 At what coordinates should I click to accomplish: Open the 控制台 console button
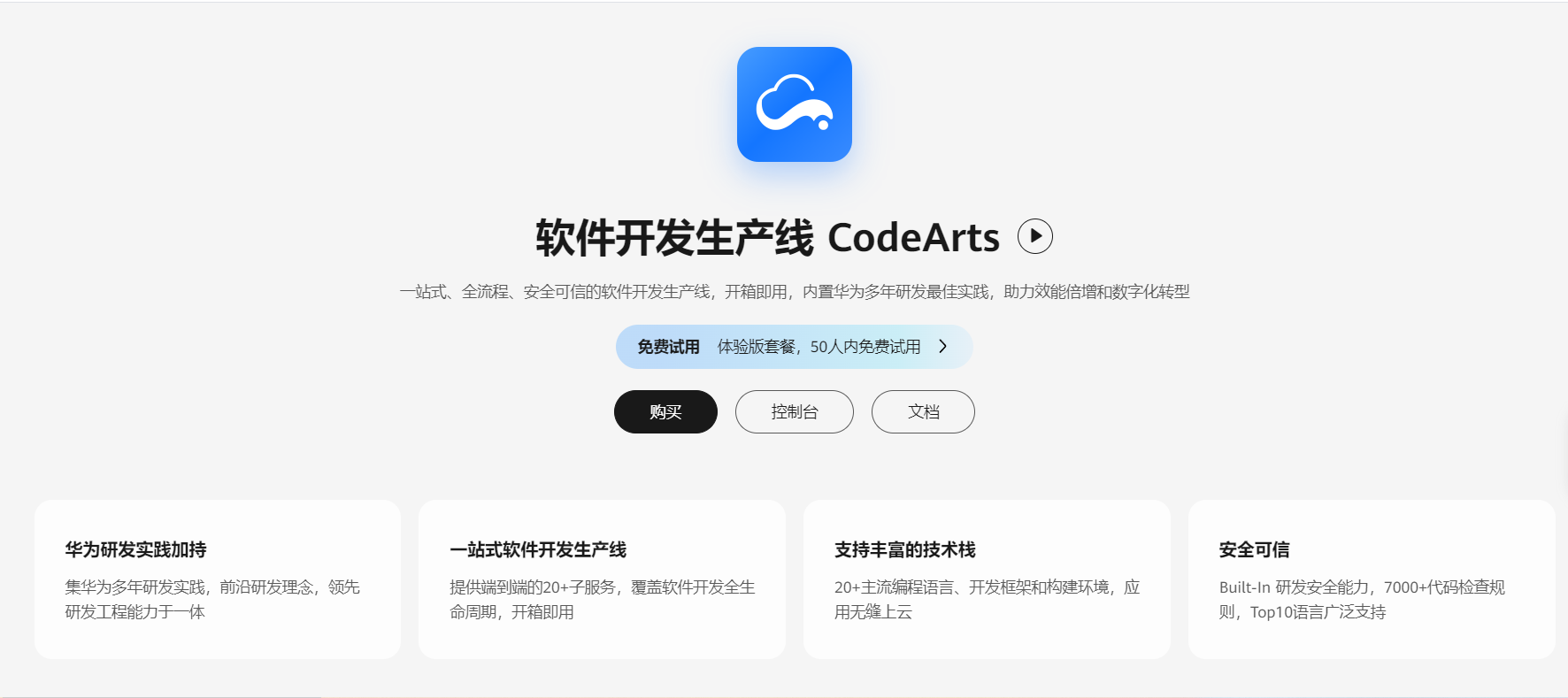pos(795,411)
